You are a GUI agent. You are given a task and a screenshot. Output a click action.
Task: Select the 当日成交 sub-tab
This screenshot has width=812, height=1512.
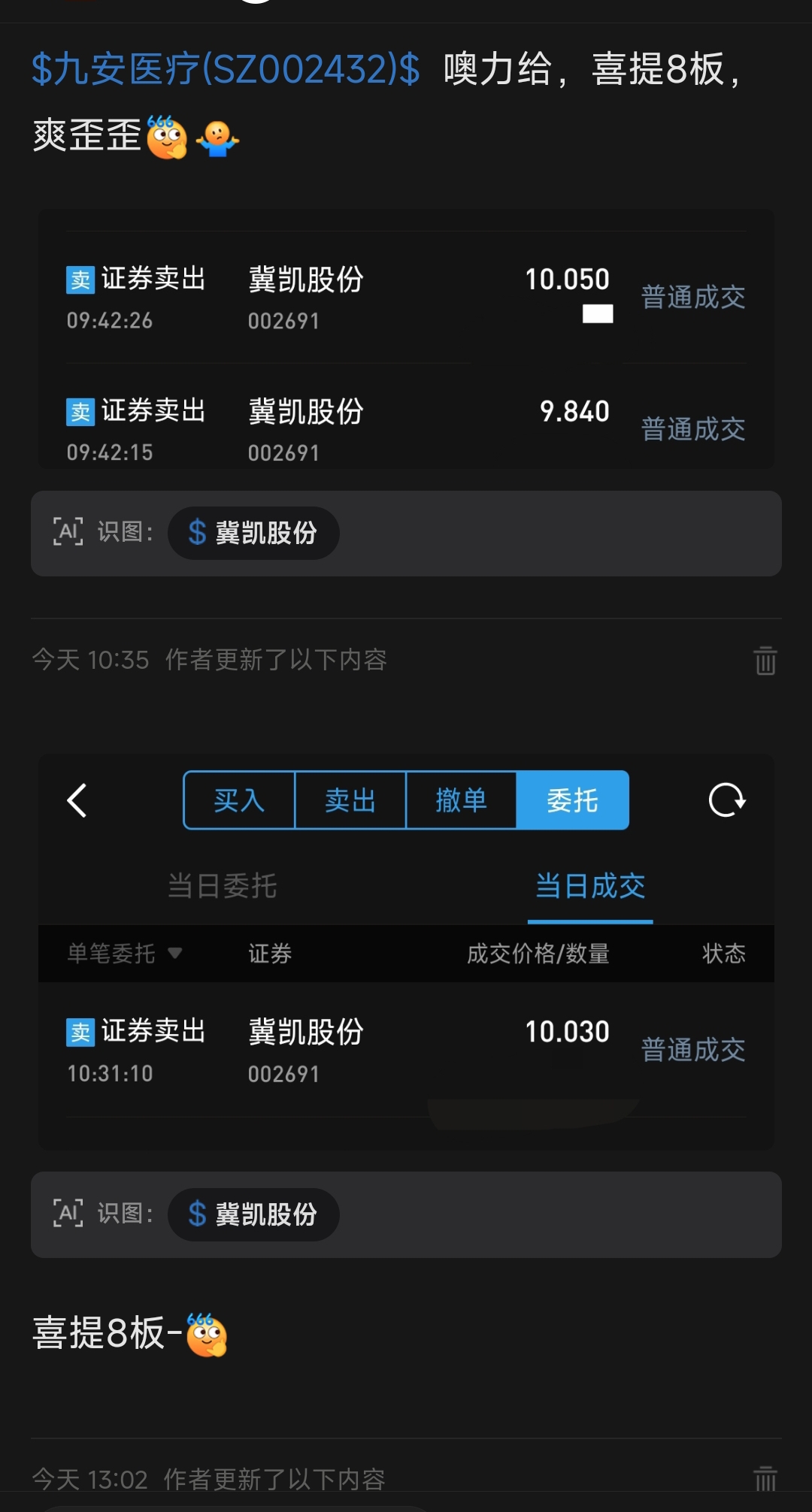(x=590, y=886)
